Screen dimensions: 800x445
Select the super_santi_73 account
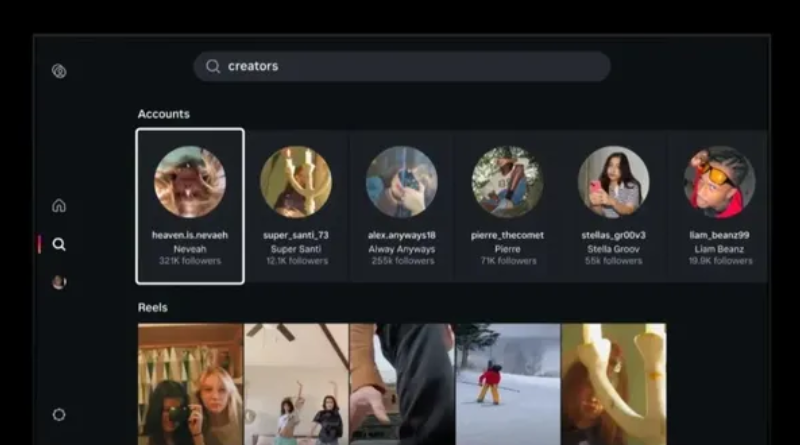click(x=296, y=205)
